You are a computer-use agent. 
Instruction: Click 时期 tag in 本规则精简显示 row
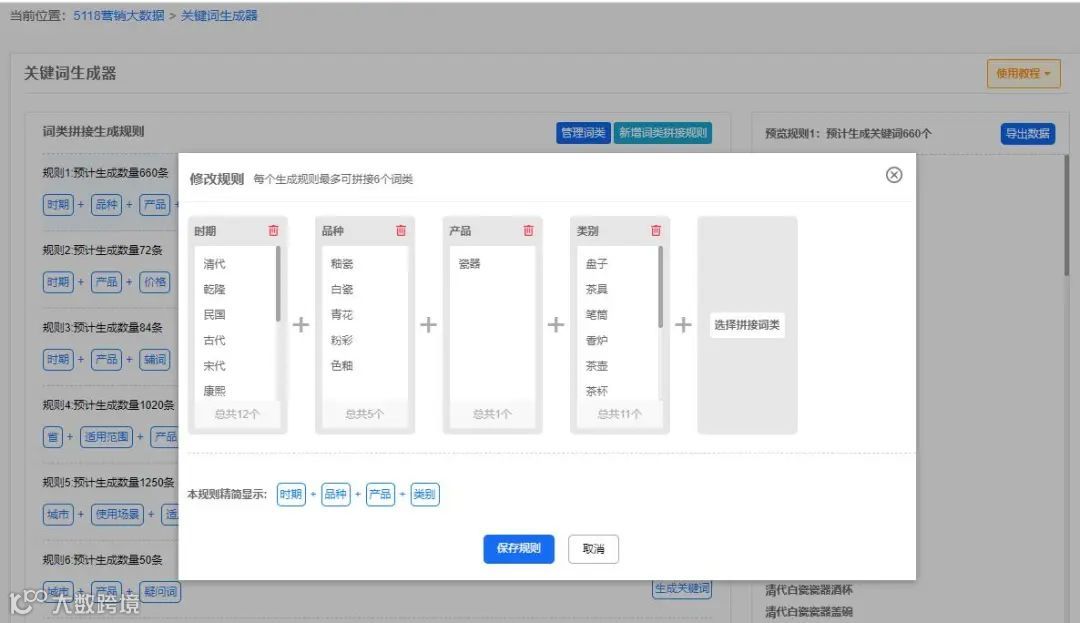tap(291, 494)
